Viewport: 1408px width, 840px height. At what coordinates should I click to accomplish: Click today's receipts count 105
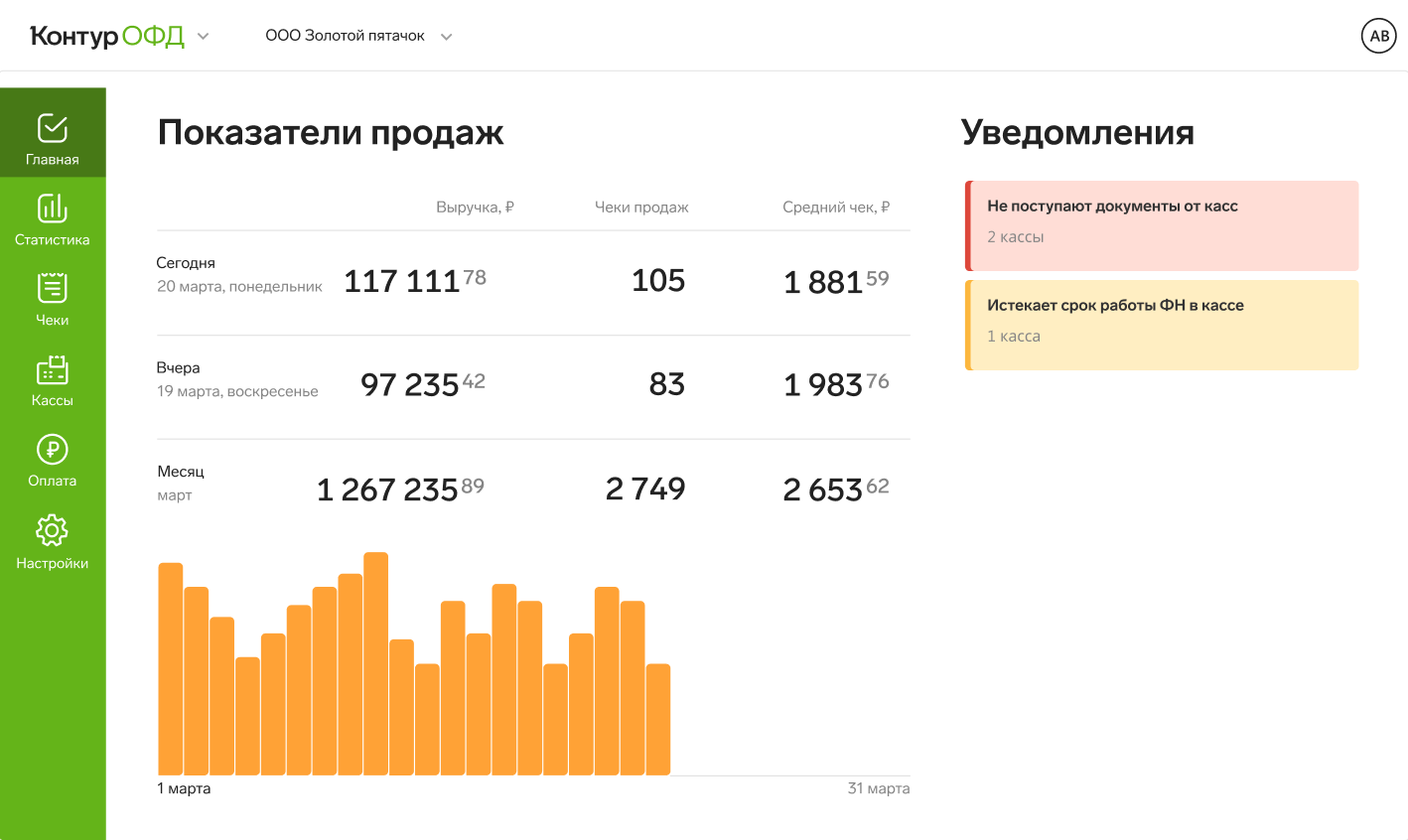click(658, 281)
